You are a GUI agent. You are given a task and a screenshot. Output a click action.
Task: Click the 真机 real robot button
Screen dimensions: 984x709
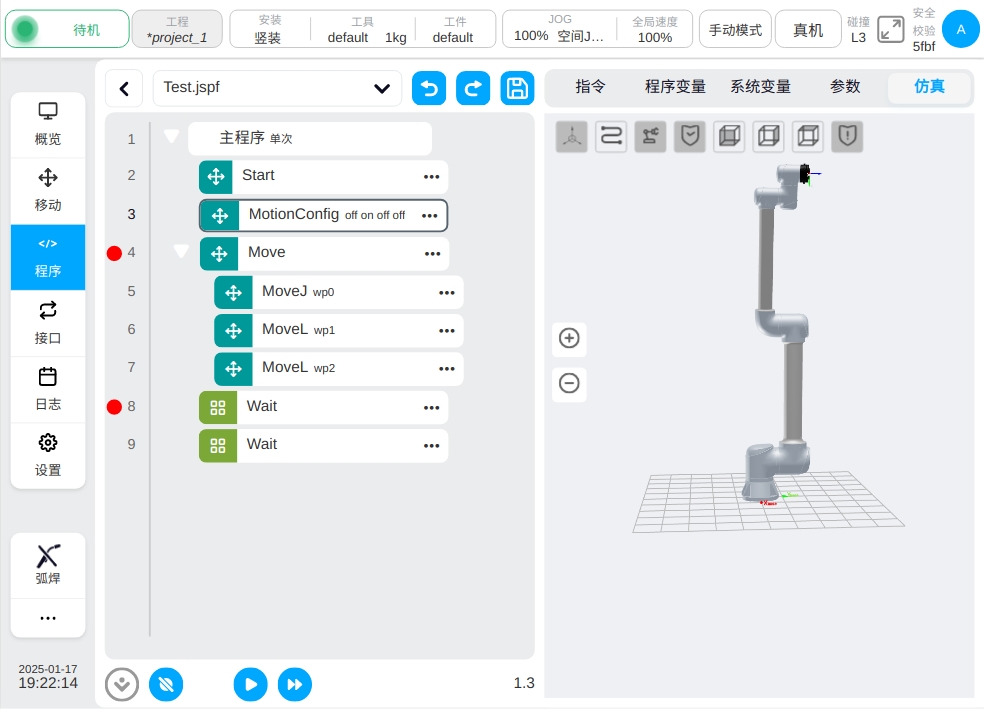808,30
